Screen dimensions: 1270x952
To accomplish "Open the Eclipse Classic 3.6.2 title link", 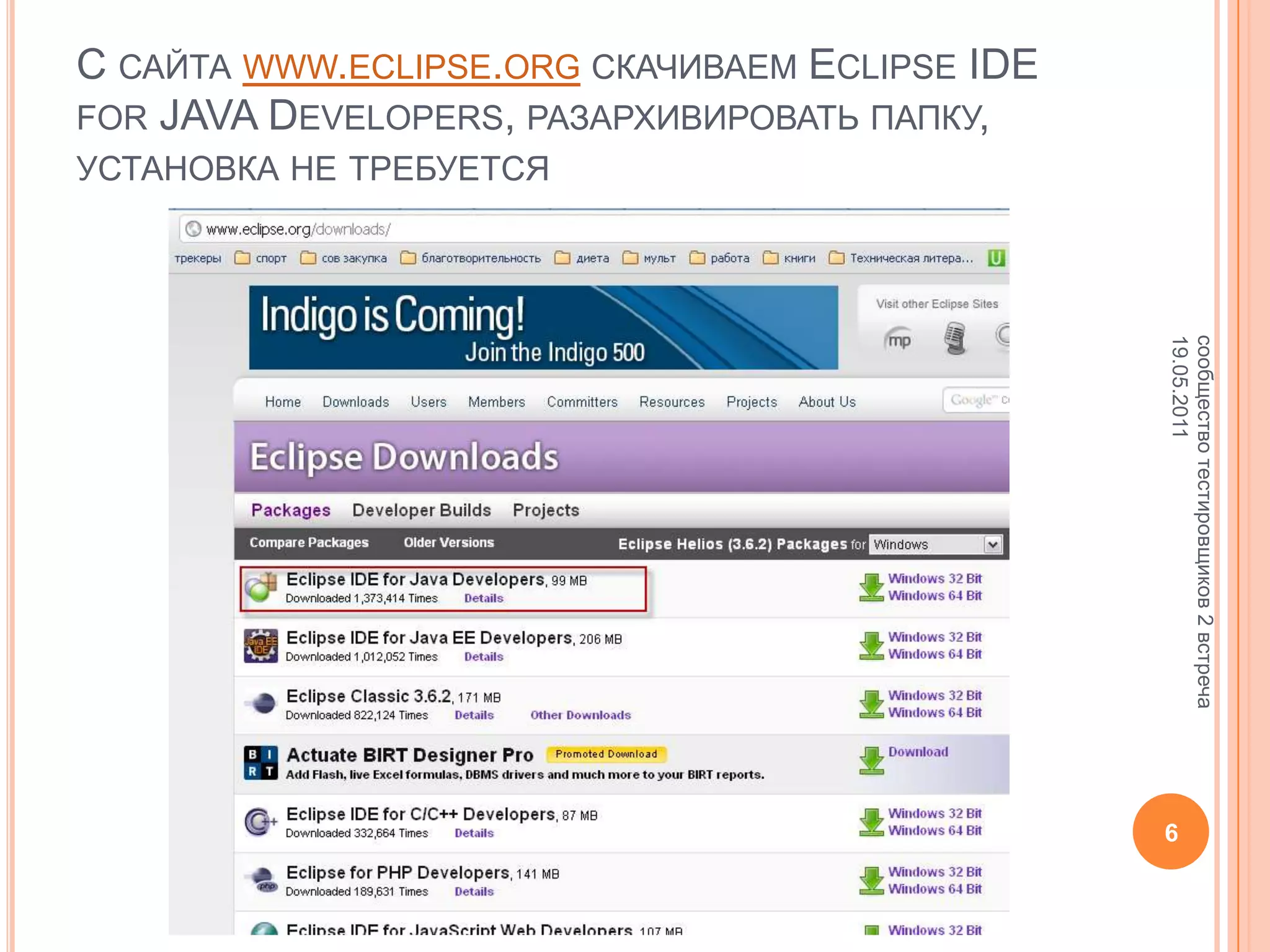I will coord(370,696).
